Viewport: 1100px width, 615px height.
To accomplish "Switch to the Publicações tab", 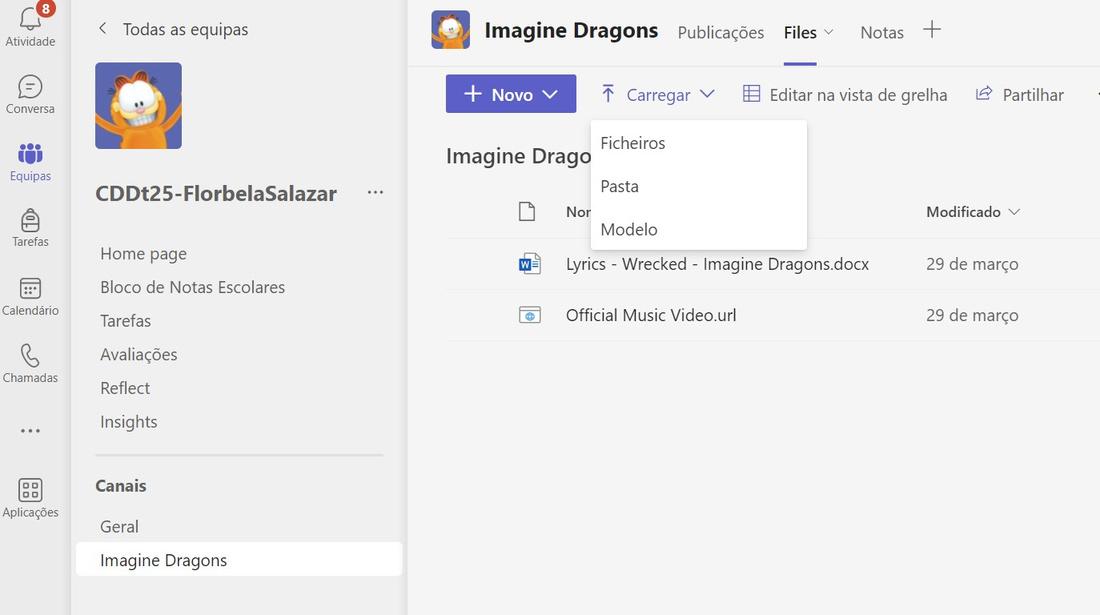I will pyautogui.click(x=720, y=32).
